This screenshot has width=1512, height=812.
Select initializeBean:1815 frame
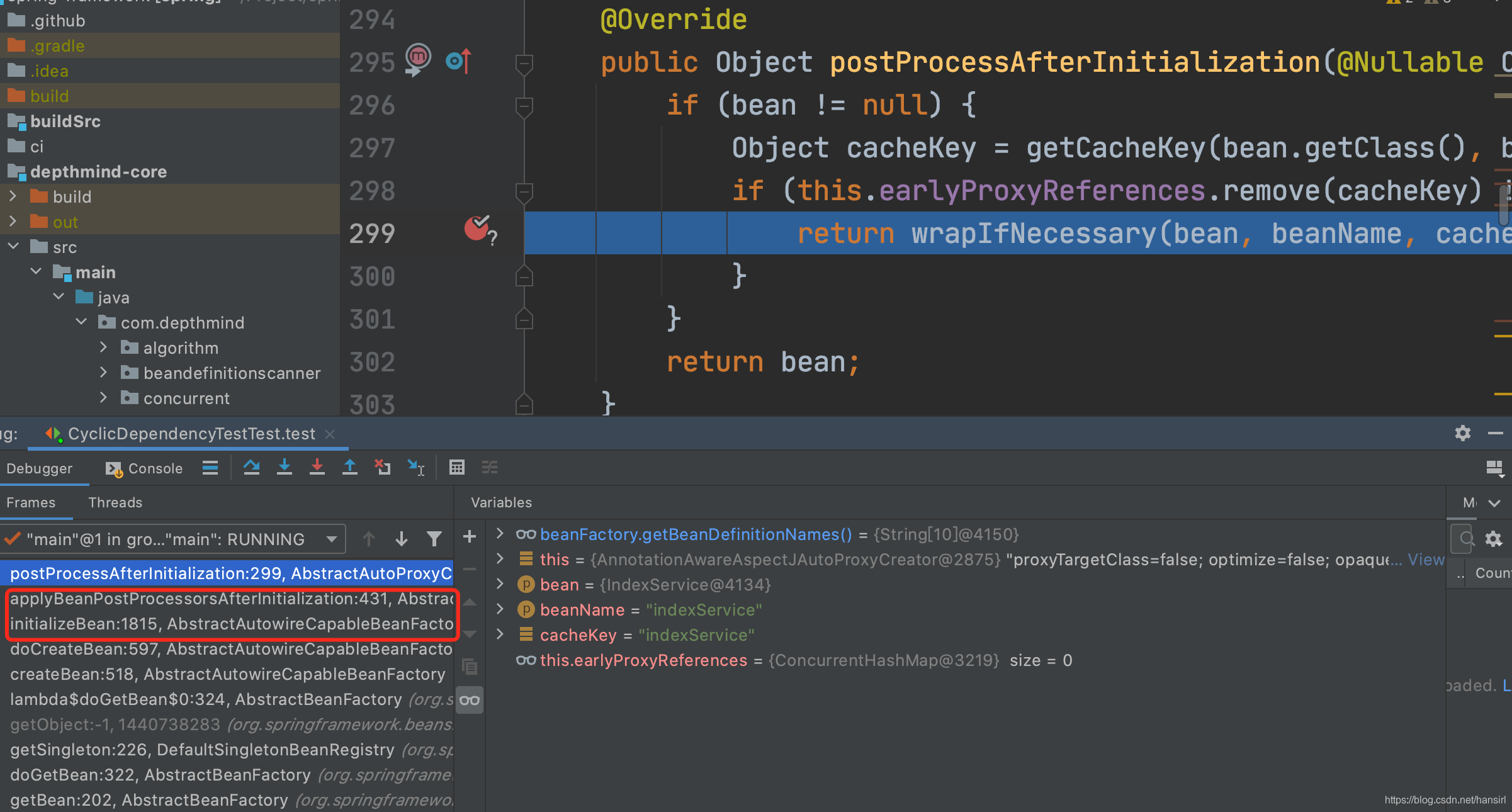tap(227, 623)
